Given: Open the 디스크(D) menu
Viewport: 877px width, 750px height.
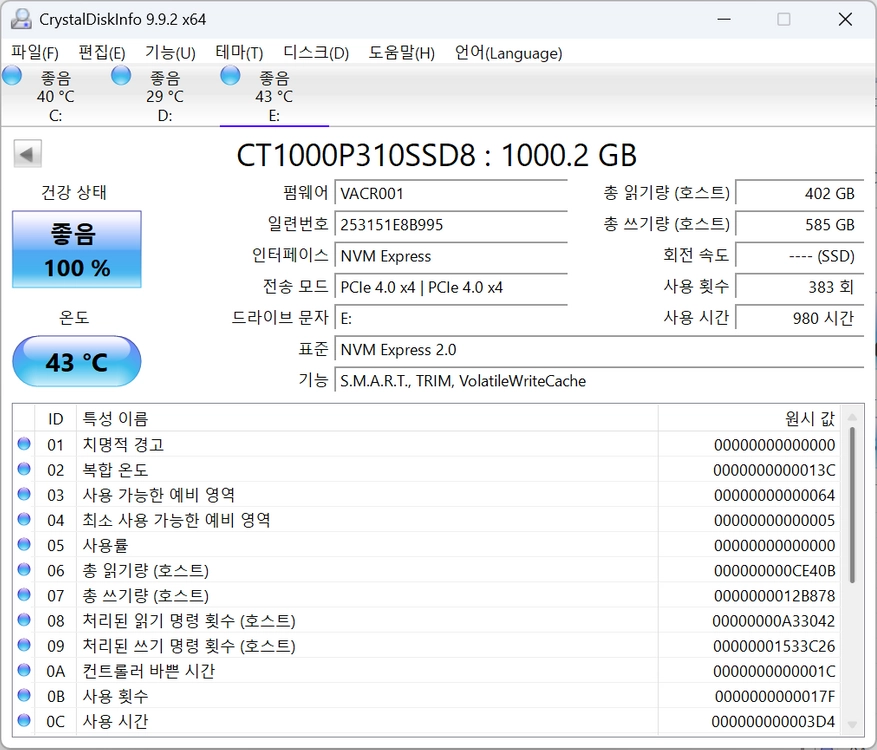Looking at the screenshot, I should click(316, 53).
